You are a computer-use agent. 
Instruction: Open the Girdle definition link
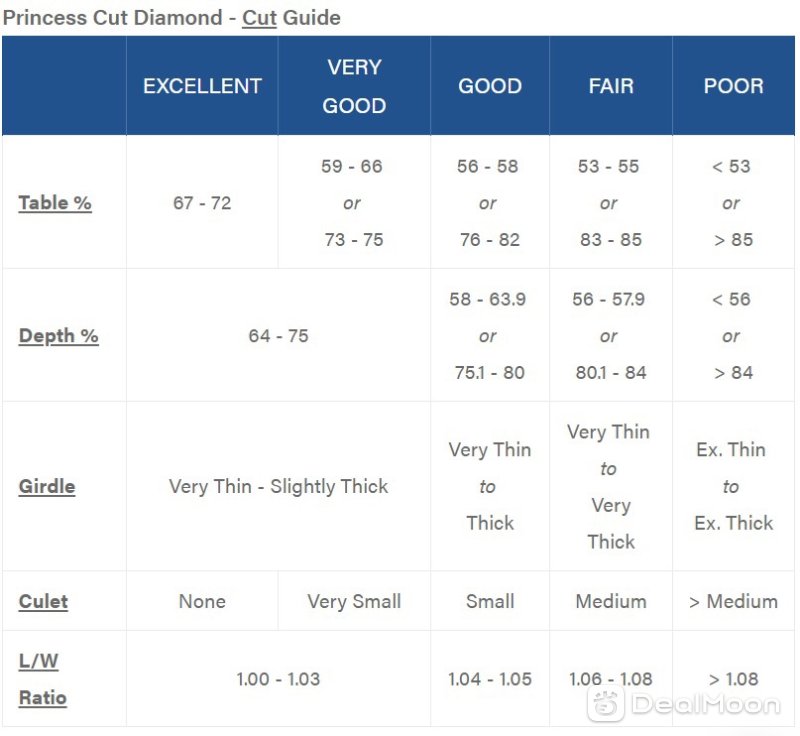[x=47, y=486]
